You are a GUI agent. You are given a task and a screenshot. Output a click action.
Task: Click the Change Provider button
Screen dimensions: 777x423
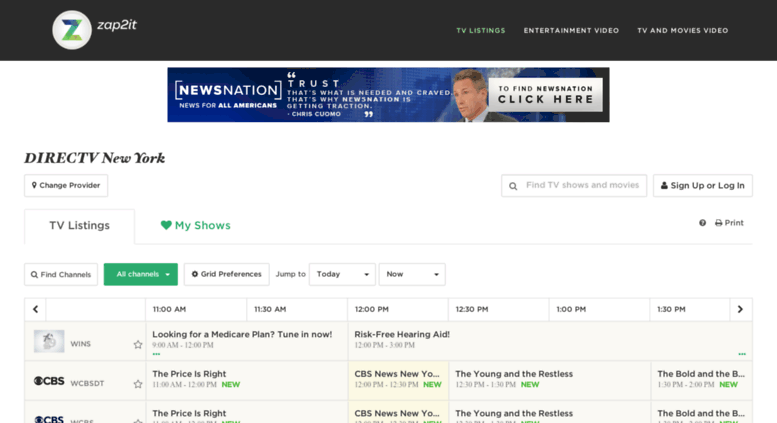tap(66, 185)
